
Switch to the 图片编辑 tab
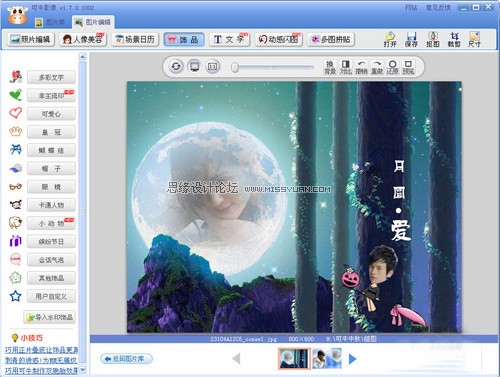[x=93, y=22]
